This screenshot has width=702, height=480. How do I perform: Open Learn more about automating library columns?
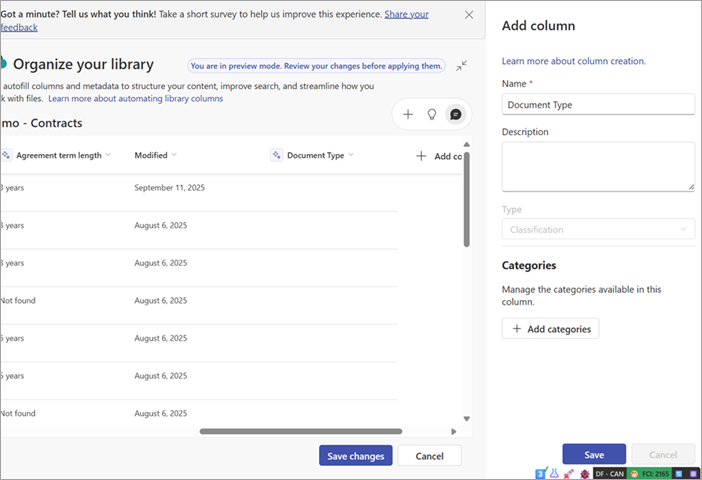136,99
